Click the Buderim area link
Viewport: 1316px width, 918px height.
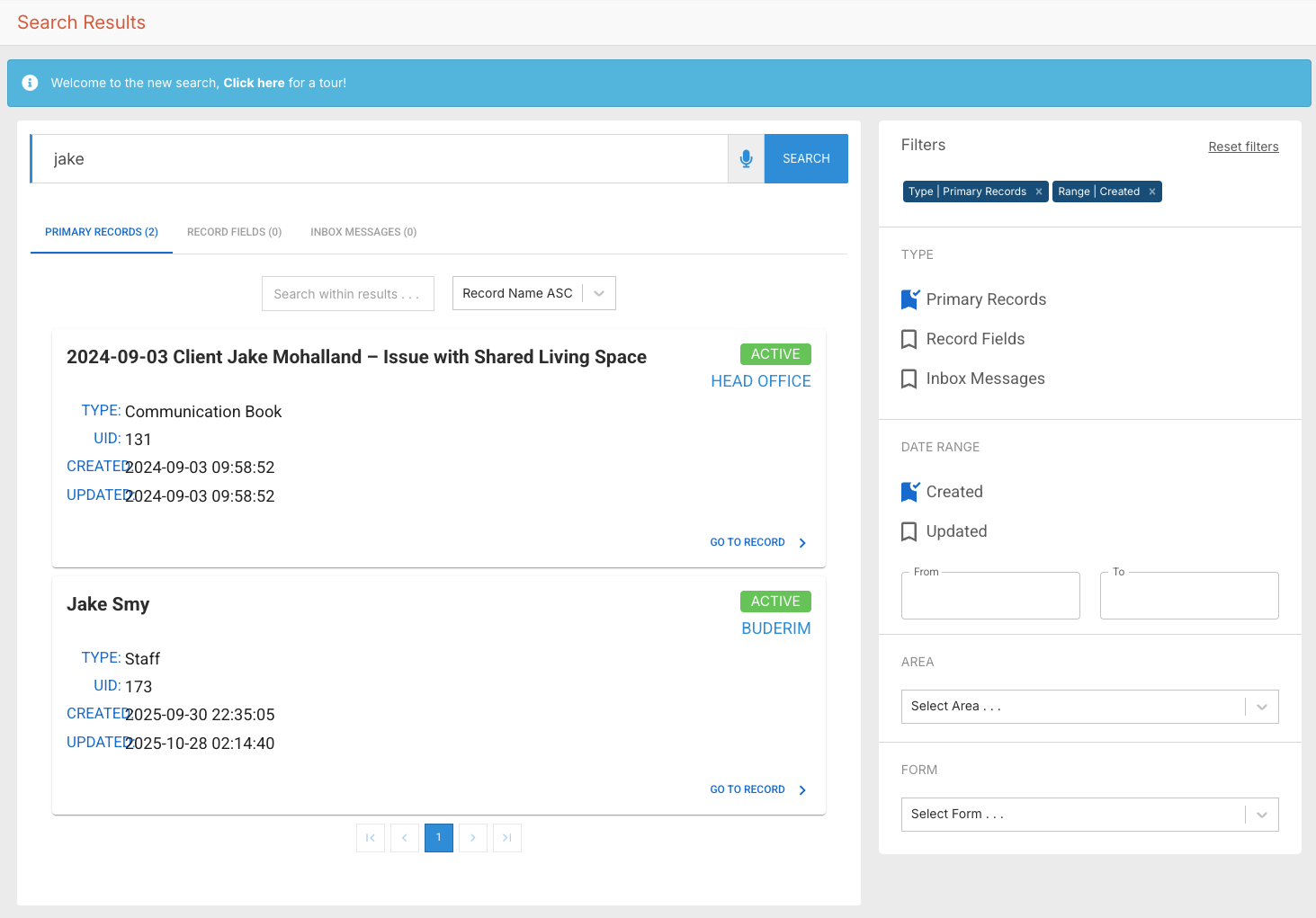(776, 628)
